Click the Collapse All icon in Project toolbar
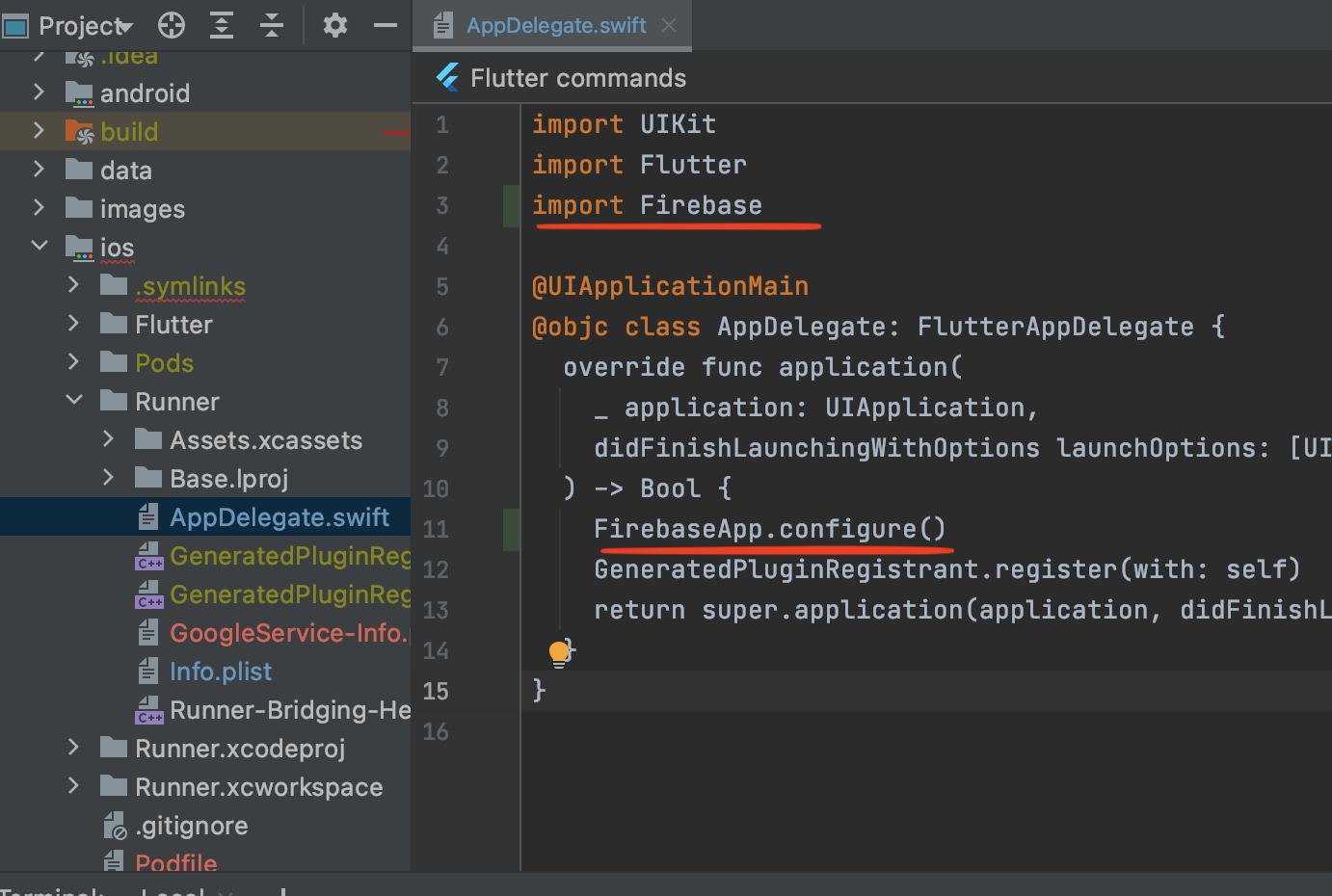 click(272, 25)
